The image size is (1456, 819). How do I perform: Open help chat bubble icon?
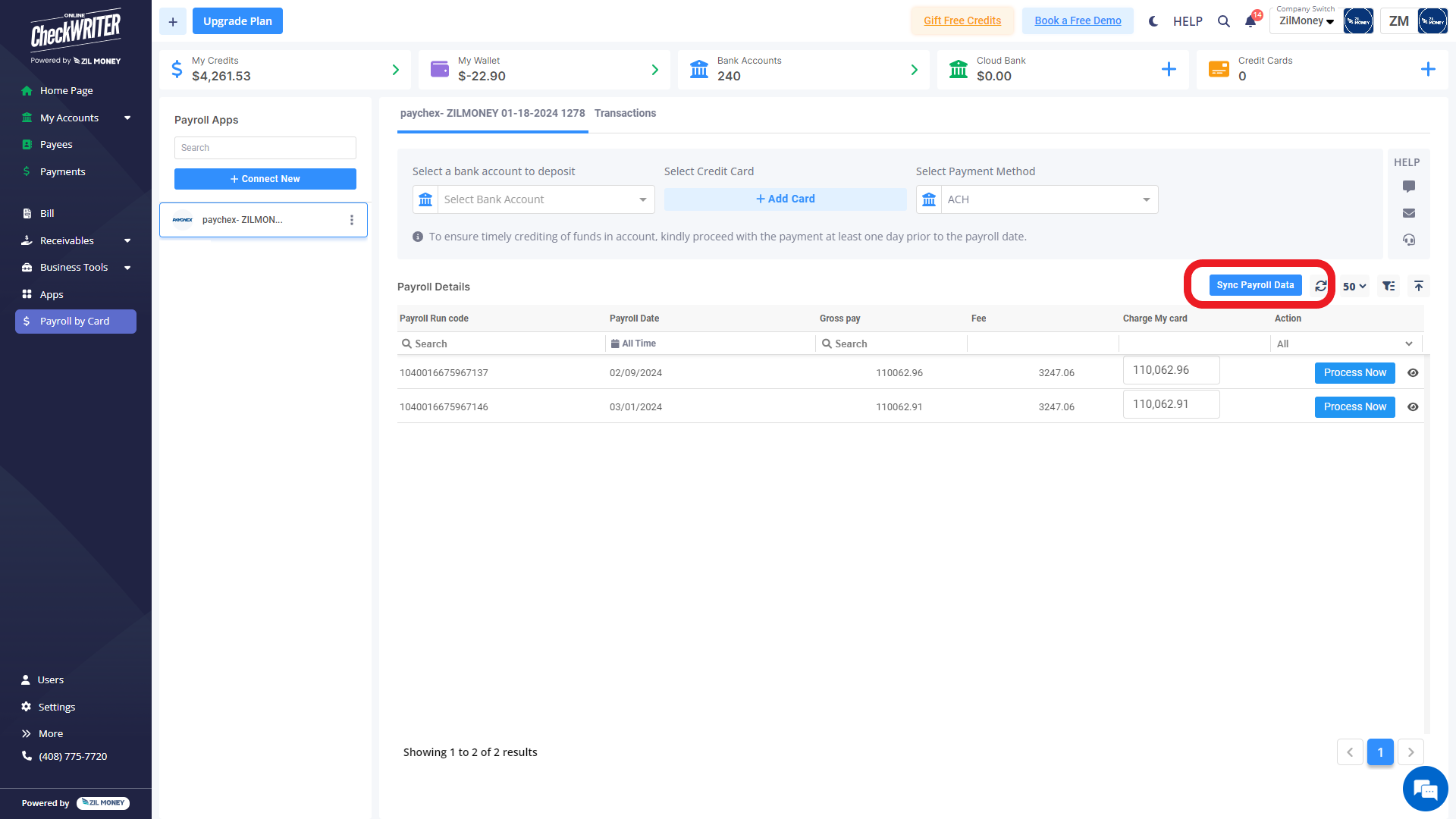[x=1409, y=187]
